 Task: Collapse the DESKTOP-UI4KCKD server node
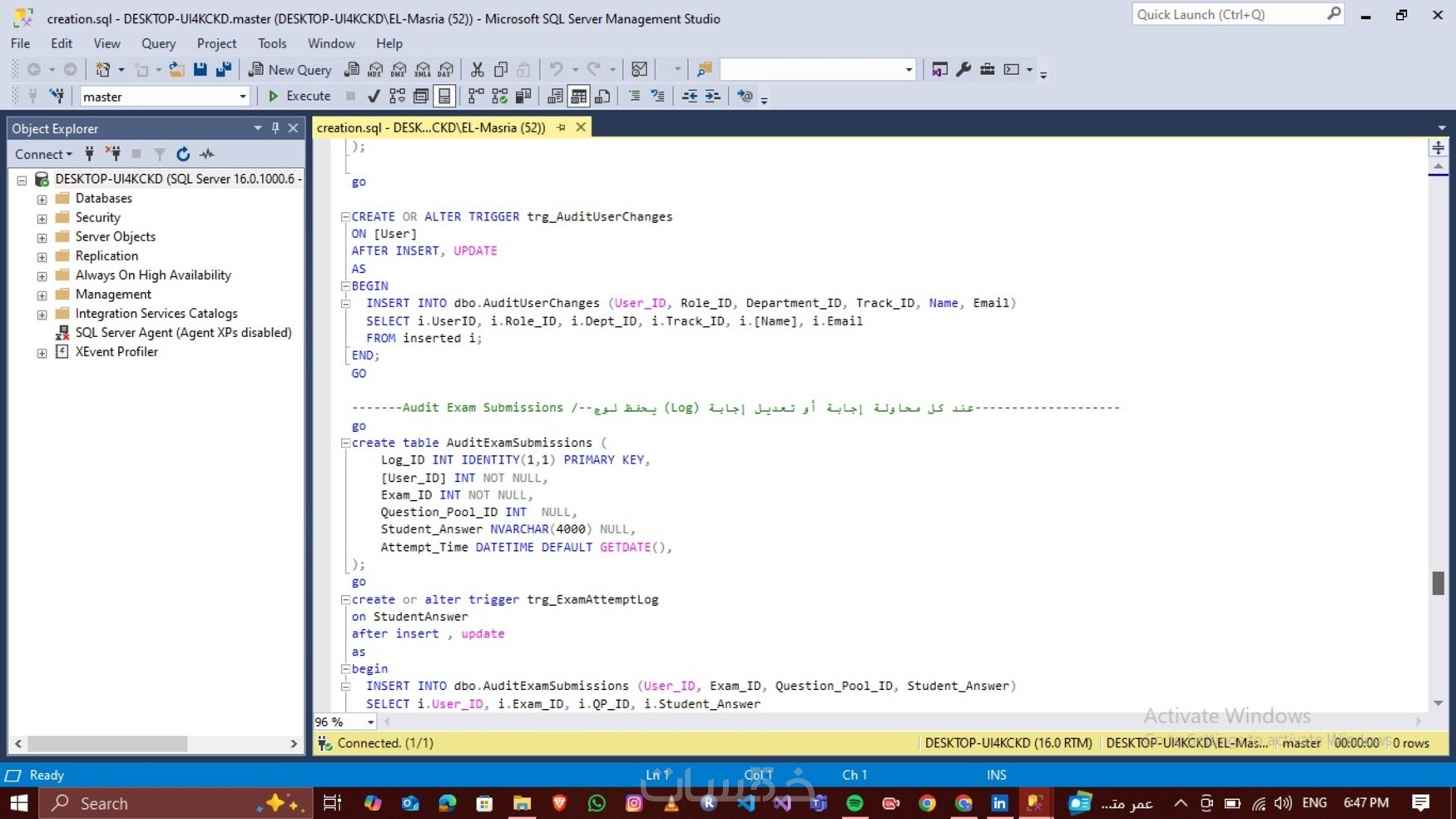click(x=22, y=180)
